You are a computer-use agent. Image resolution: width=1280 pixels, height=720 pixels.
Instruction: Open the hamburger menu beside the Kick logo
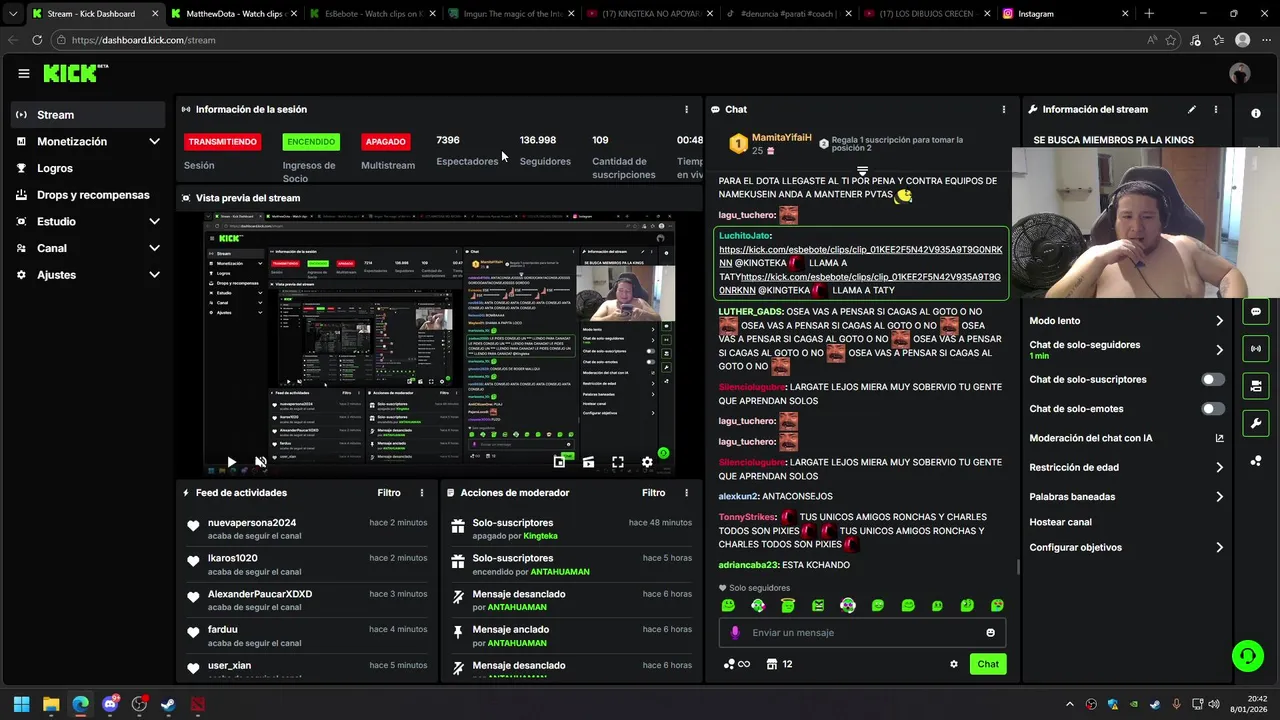click(x=23, y=73)
